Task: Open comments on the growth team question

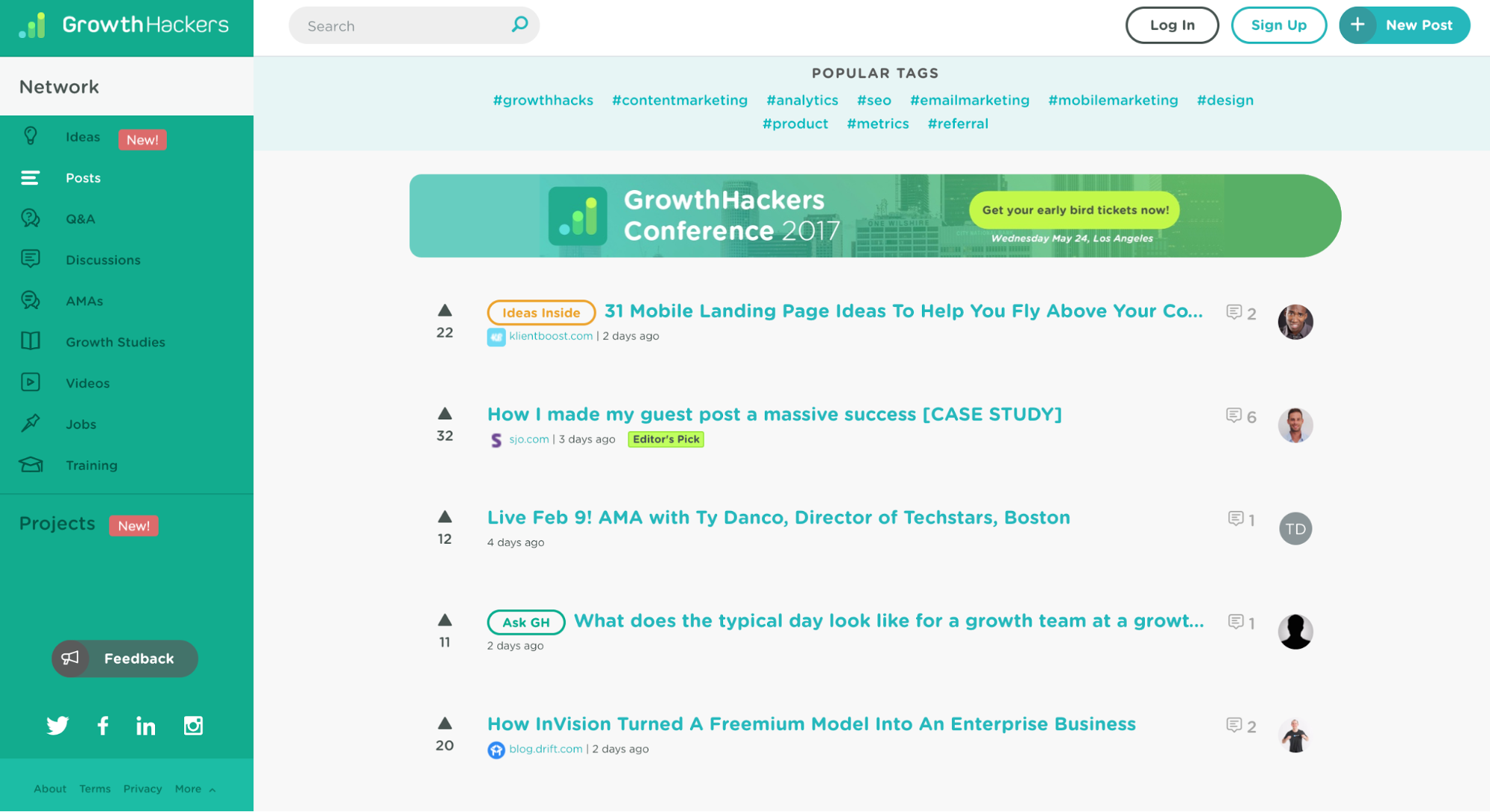Action: click(1241, 623)
